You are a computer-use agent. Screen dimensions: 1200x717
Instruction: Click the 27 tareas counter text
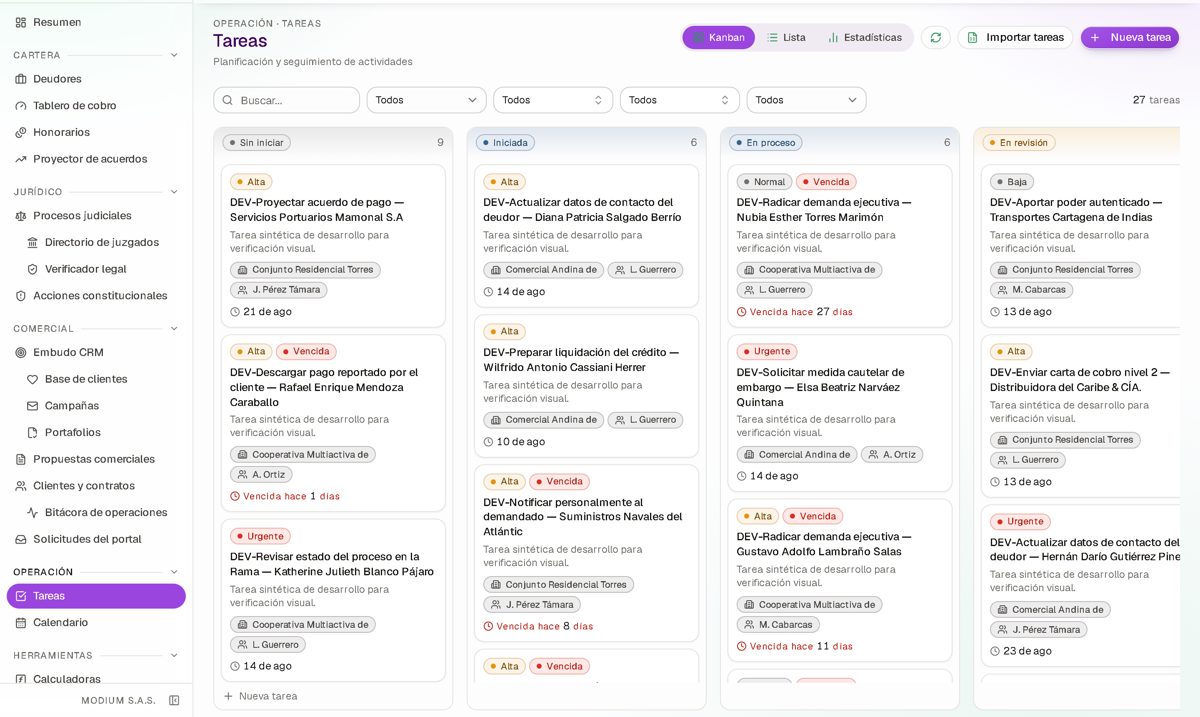tap(1156, 100)
